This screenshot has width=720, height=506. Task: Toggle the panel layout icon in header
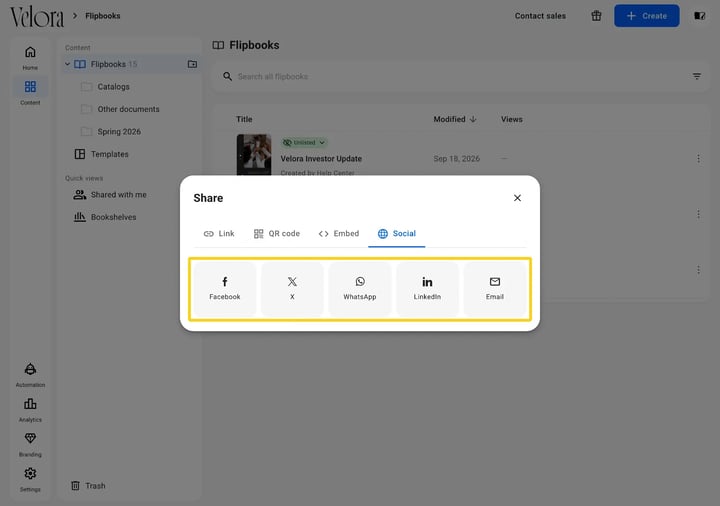point(699,16)
